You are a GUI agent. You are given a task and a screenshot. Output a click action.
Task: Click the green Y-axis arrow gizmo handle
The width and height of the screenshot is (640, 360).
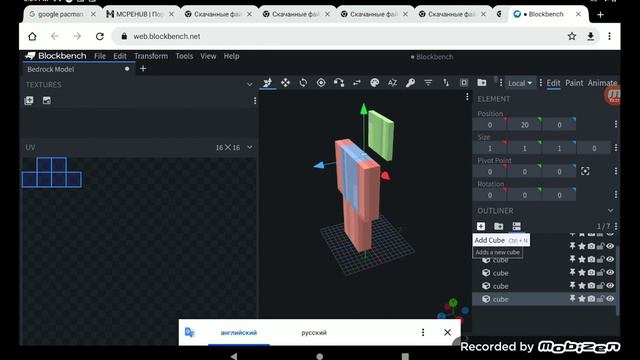coord(363,109)
